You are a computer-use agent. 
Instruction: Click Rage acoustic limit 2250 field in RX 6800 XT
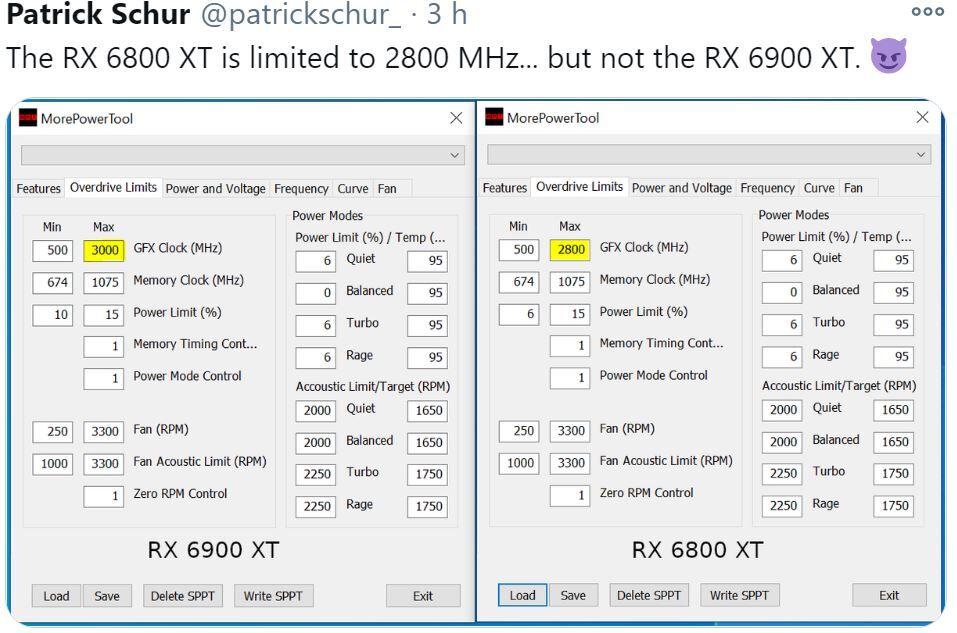click(x=782, y=505)
